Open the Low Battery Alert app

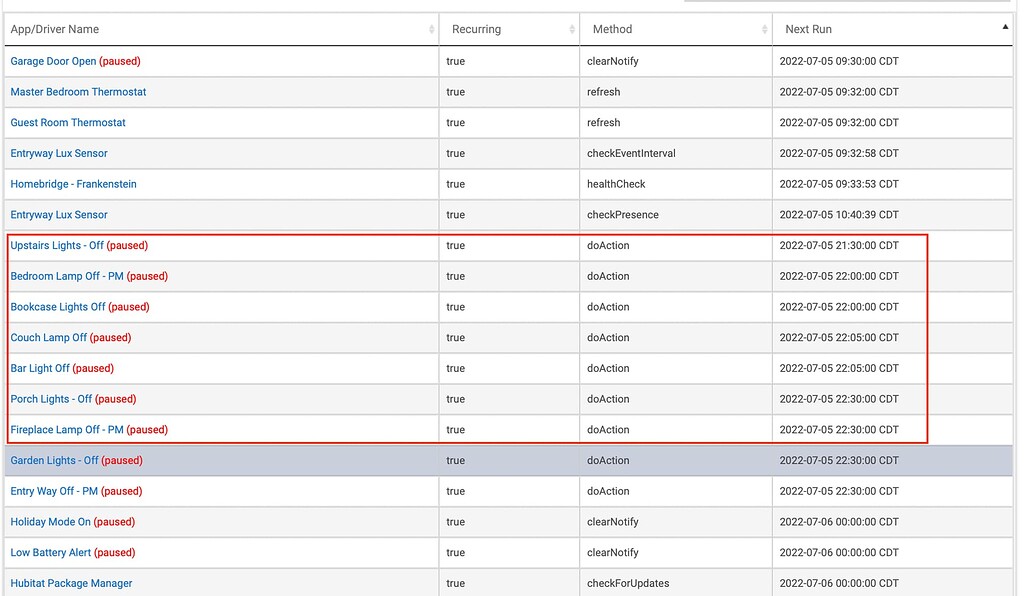(48, 552)
